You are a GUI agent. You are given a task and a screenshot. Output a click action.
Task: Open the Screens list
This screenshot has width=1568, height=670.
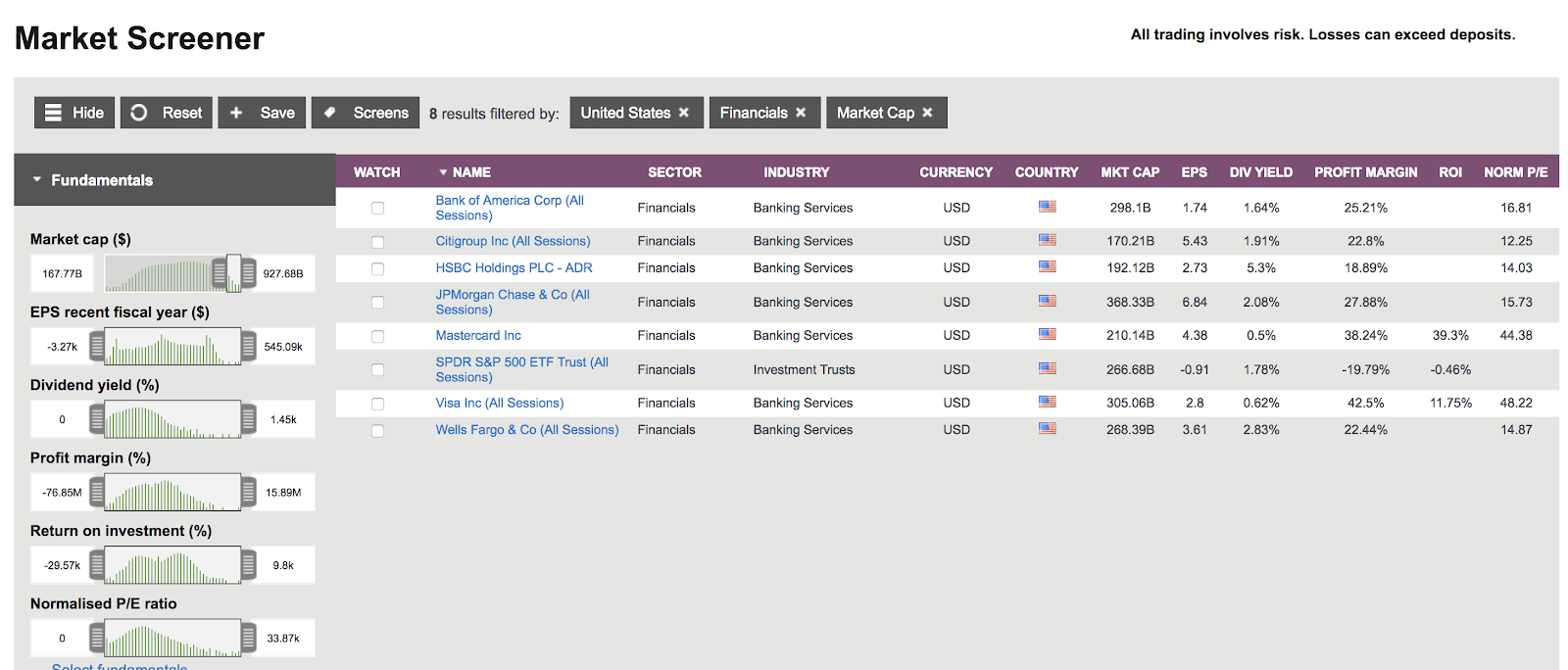coord(366,113)
